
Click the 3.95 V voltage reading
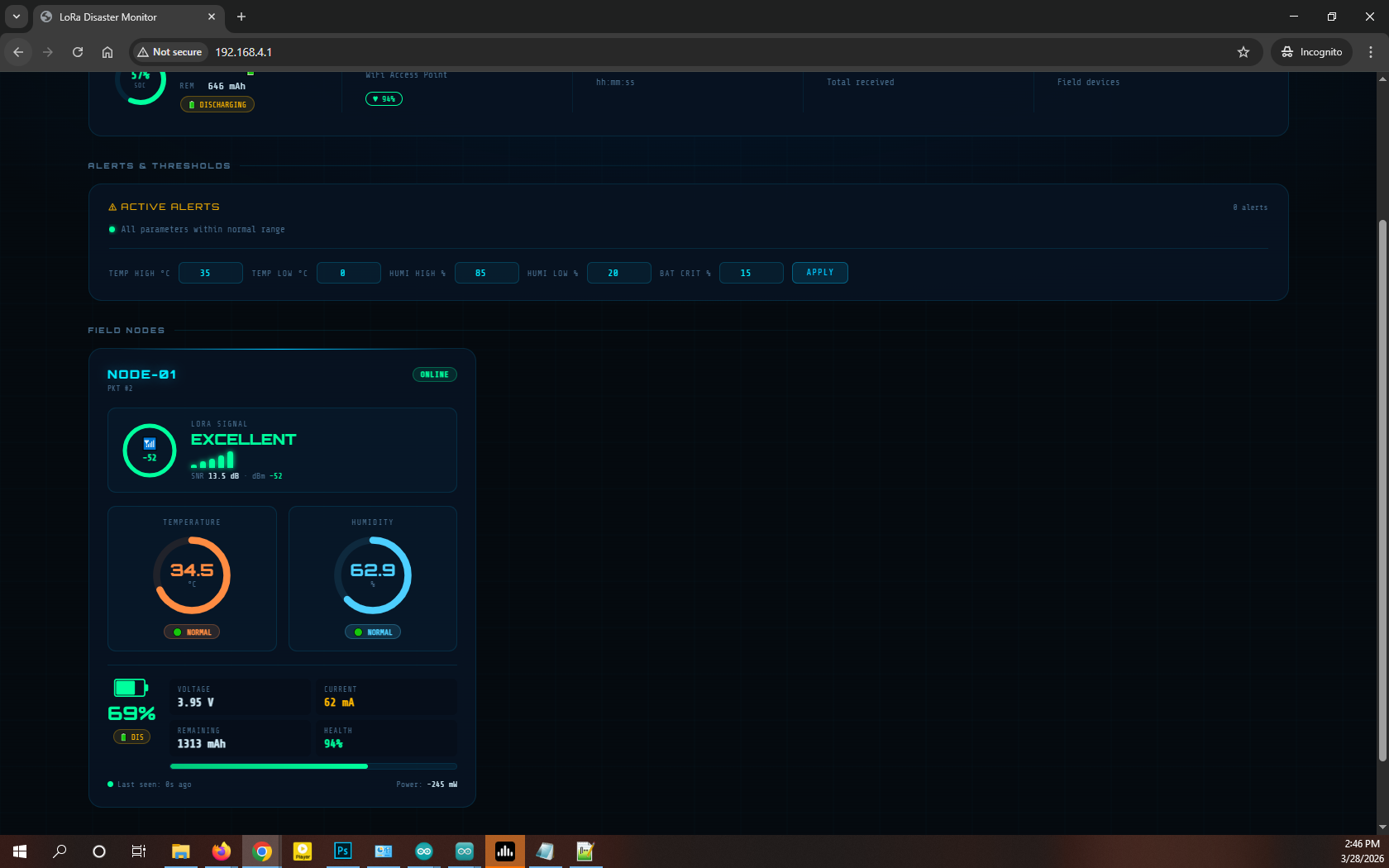tap(196, 703)
